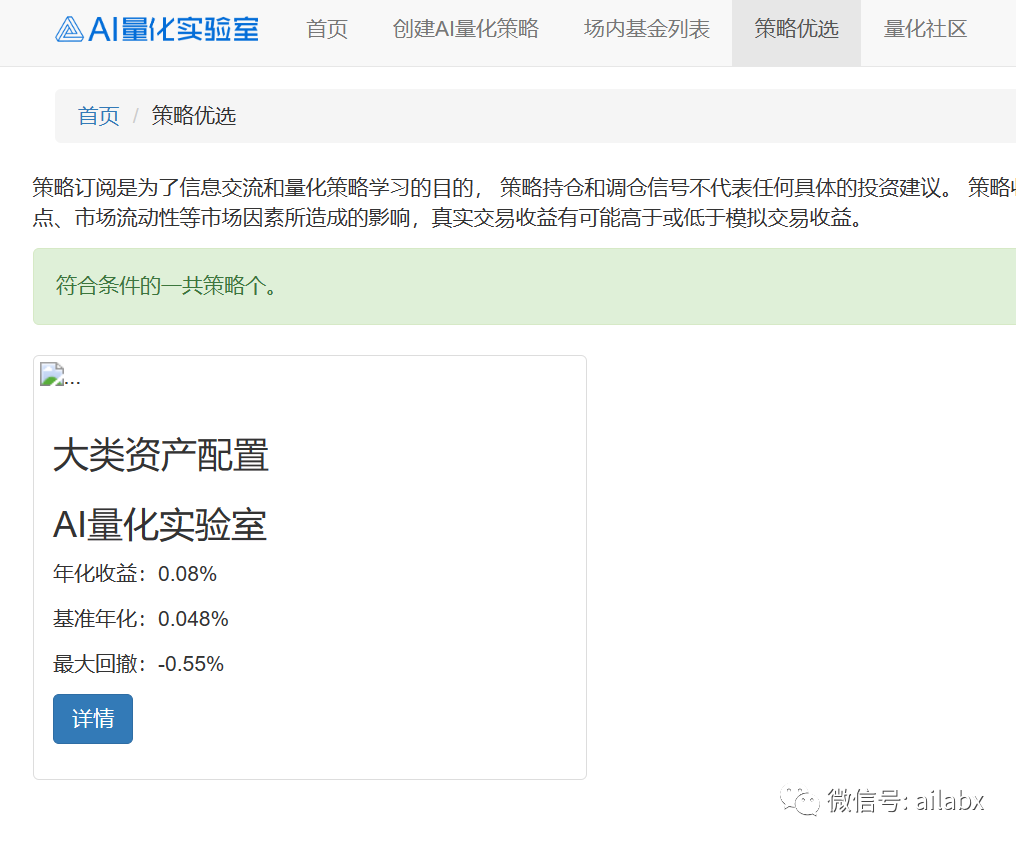Click 首页 in the breadcrumb trail

pyautogui.click(x=97, y=116)
